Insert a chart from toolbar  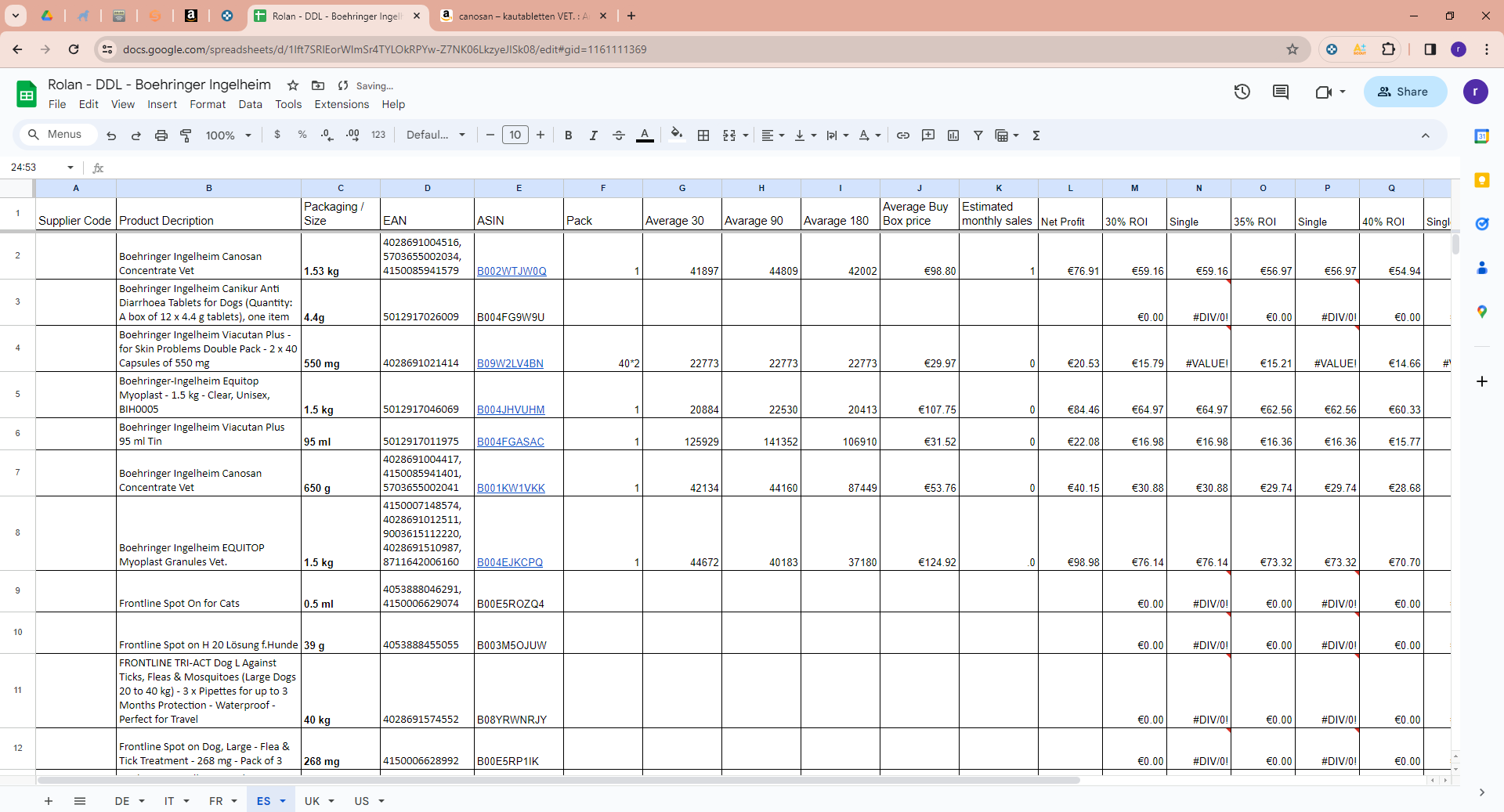tap(953, 135)
